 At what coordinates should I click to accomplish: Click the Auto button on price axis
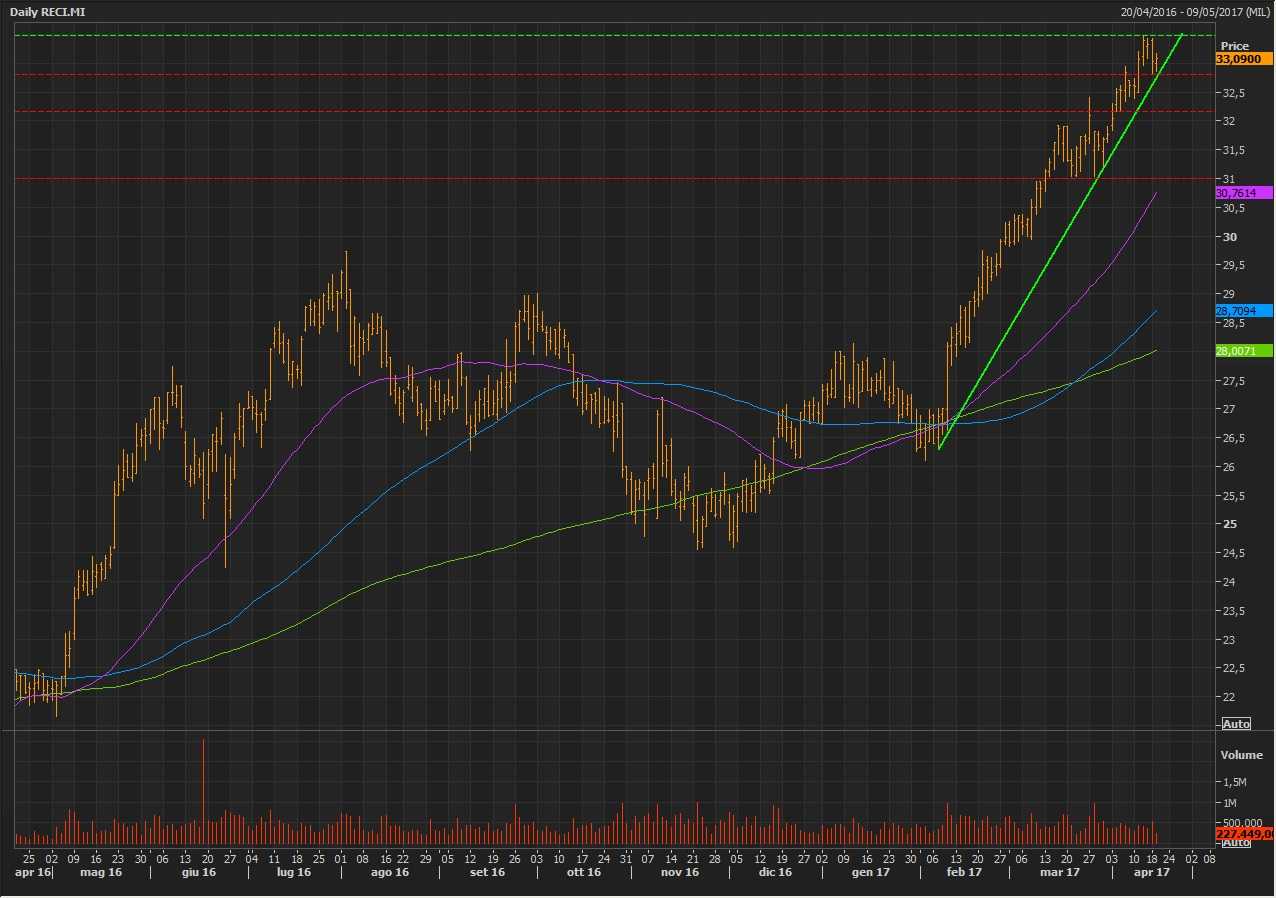point(1236,723)
